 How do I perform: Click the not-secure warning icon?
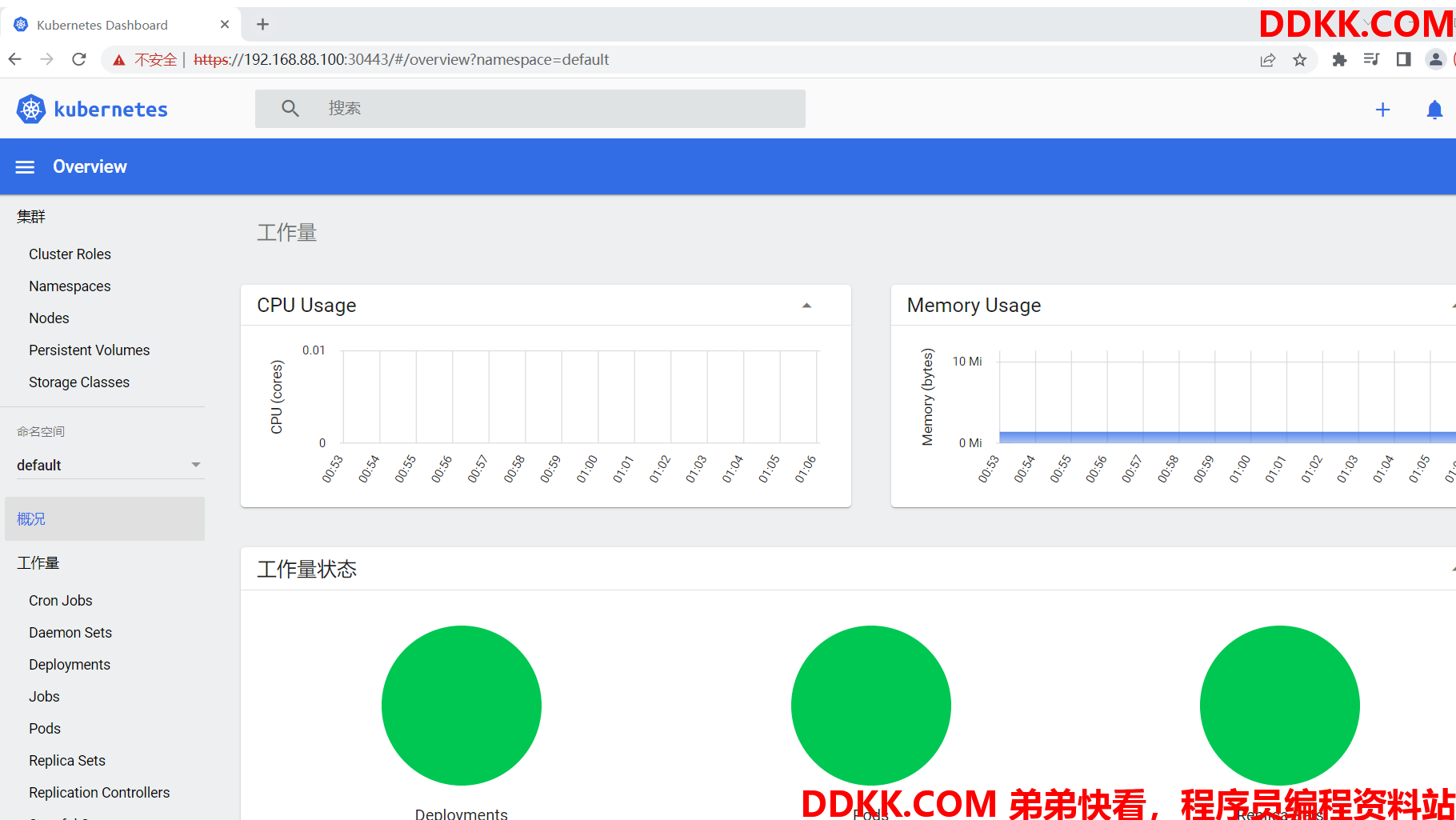click(x=119, y=60)
